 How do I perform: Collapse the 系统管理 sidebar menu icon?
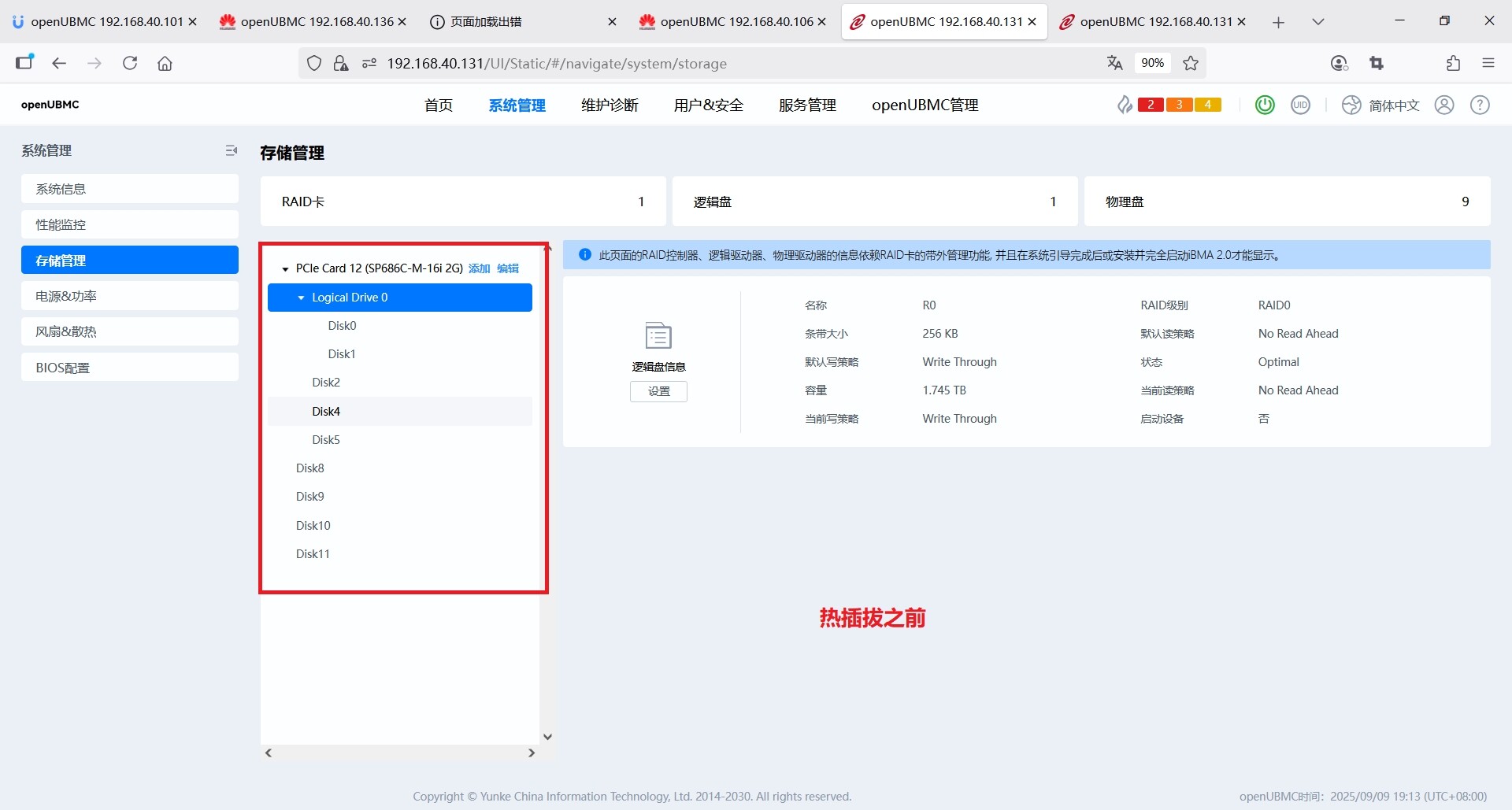[231, 150]
